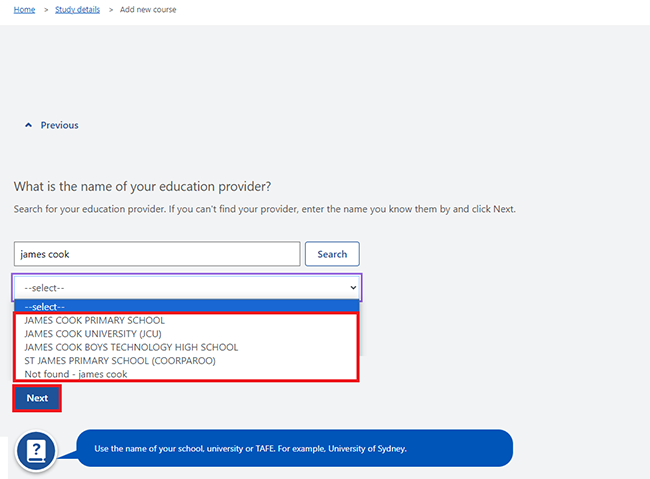The height and width of the screenshot is (479, 650).
Task: Click the Search button
Action: tap(332, 254)
